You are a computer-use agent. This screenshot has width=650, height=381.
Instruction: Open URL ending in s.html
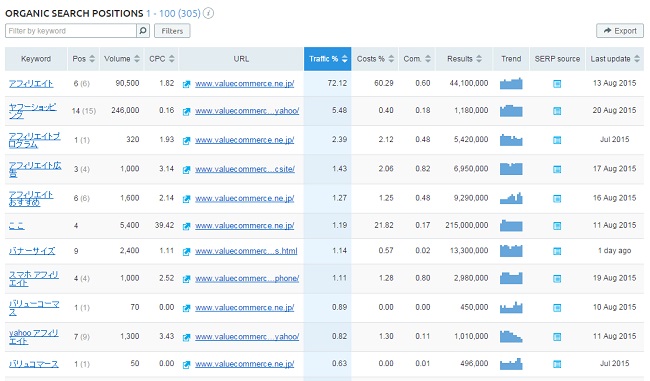click(x=246, y=251)
